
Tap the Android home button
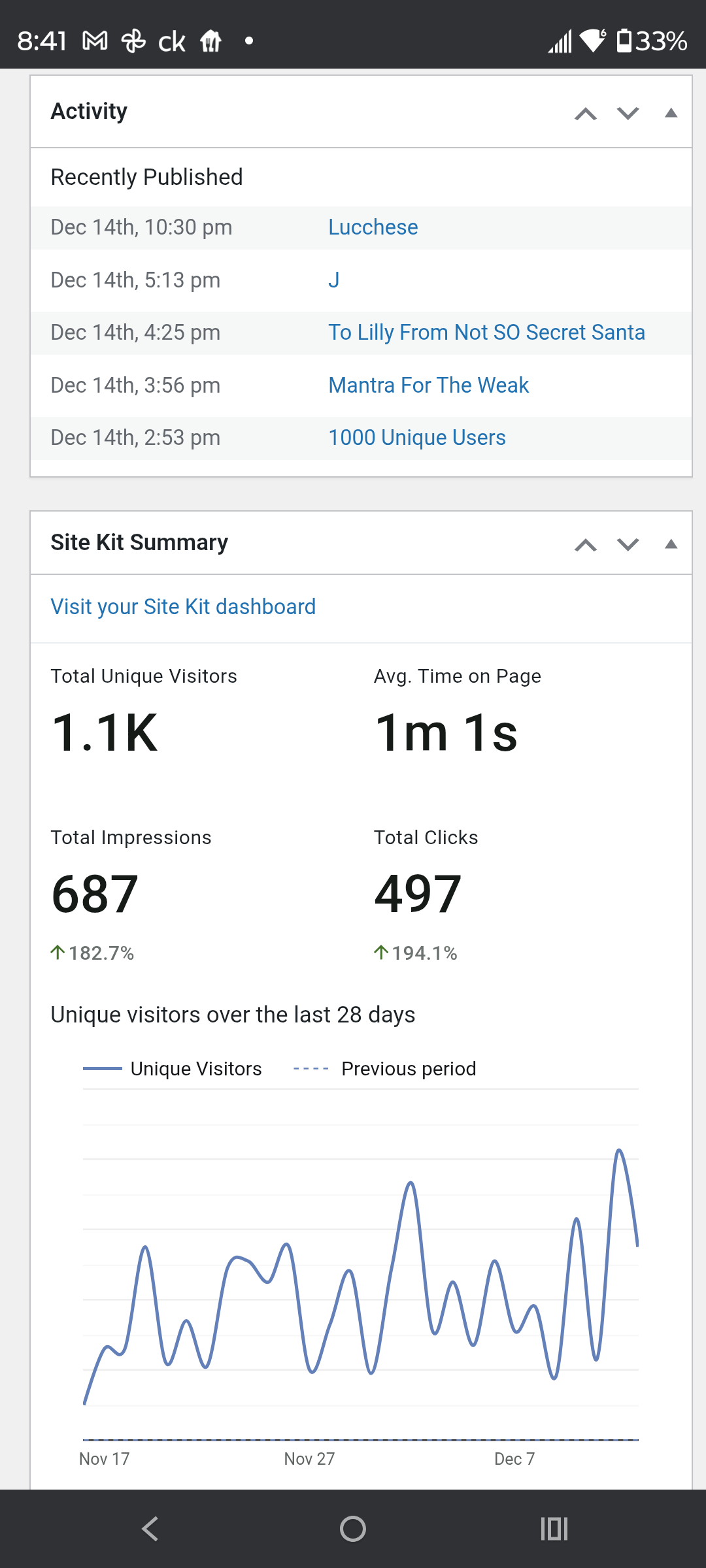click(x=353, y=1529)
